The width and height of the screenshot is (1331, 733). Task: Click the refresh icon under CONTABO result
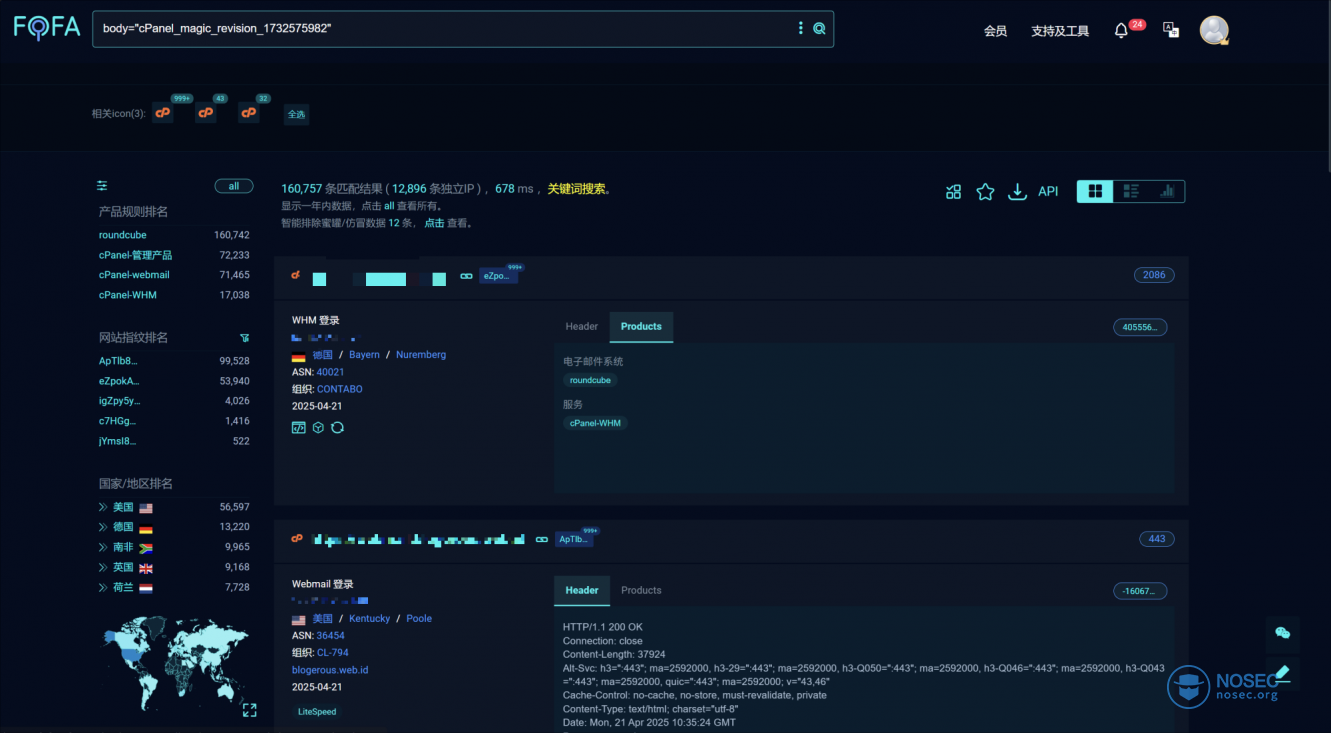pyautogui.click(x=338, y=427)
